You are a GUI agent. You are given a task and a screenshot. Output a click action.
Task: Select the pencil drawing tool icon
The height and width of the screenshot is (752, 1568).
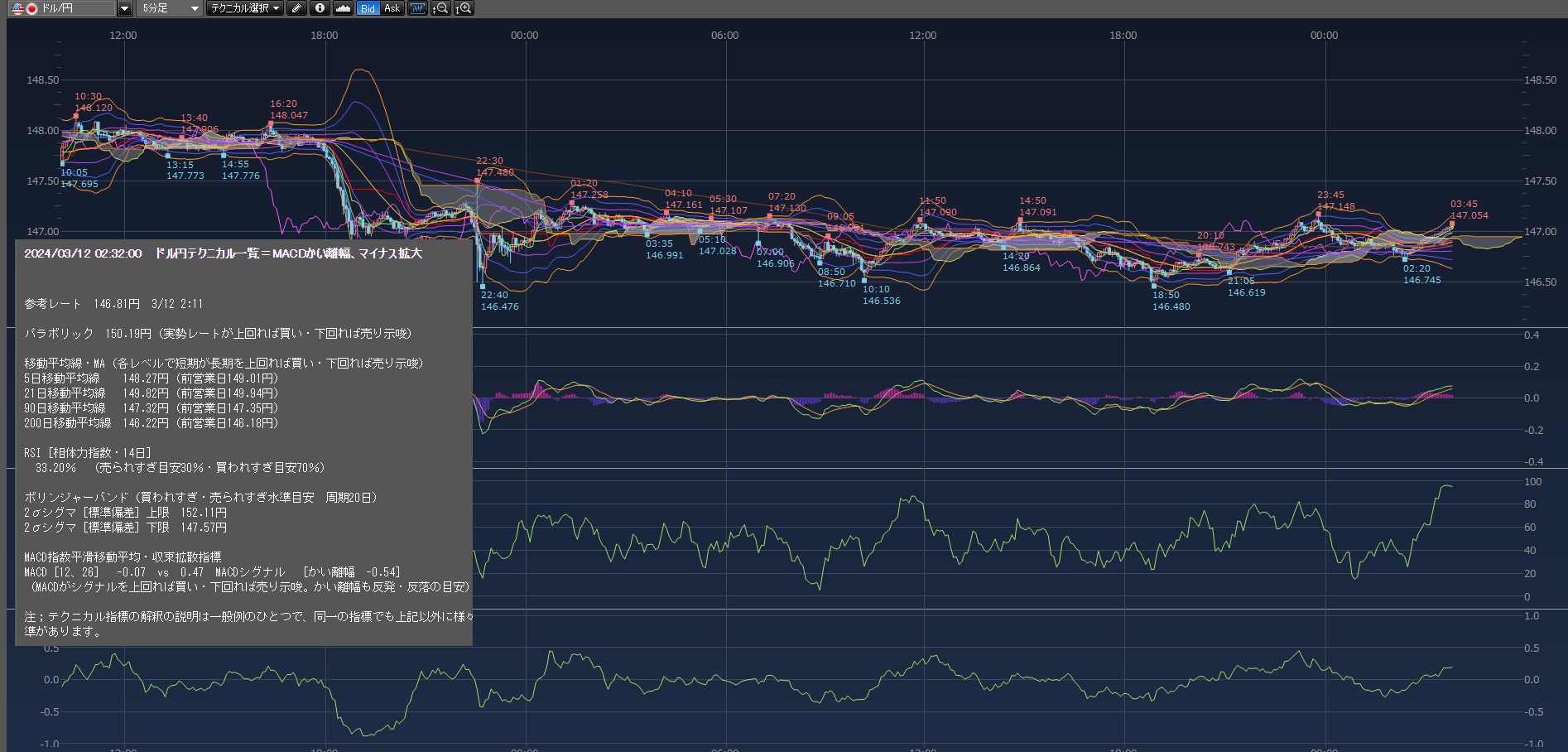point(297,8)
